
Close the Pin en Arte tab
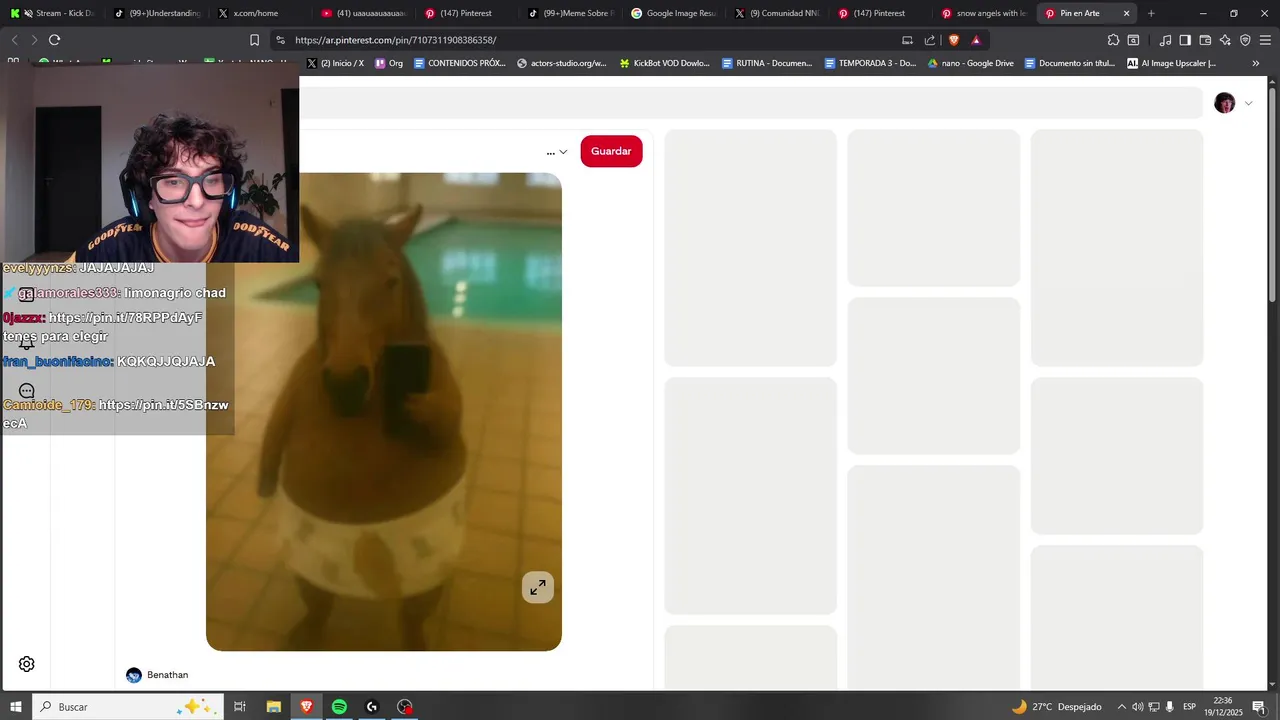click(x=1127, y=13)
